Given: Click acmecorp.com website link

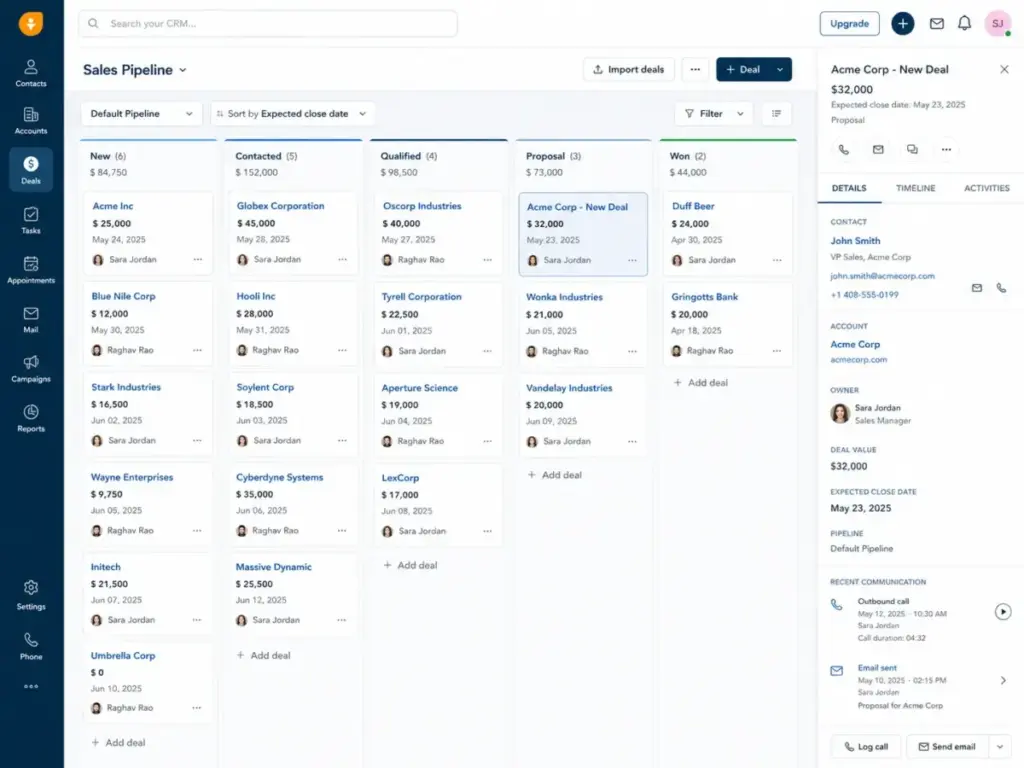Looking at the screenshot, I should (x=858, y=360).
